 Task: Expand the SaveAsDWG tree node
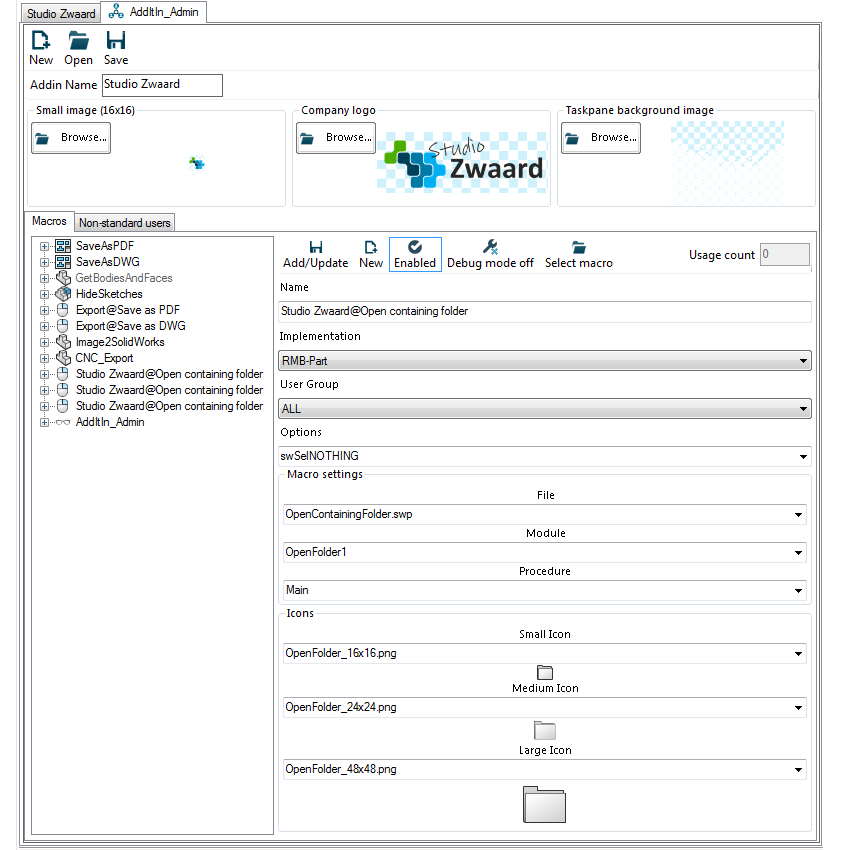(x=44, y=262)
